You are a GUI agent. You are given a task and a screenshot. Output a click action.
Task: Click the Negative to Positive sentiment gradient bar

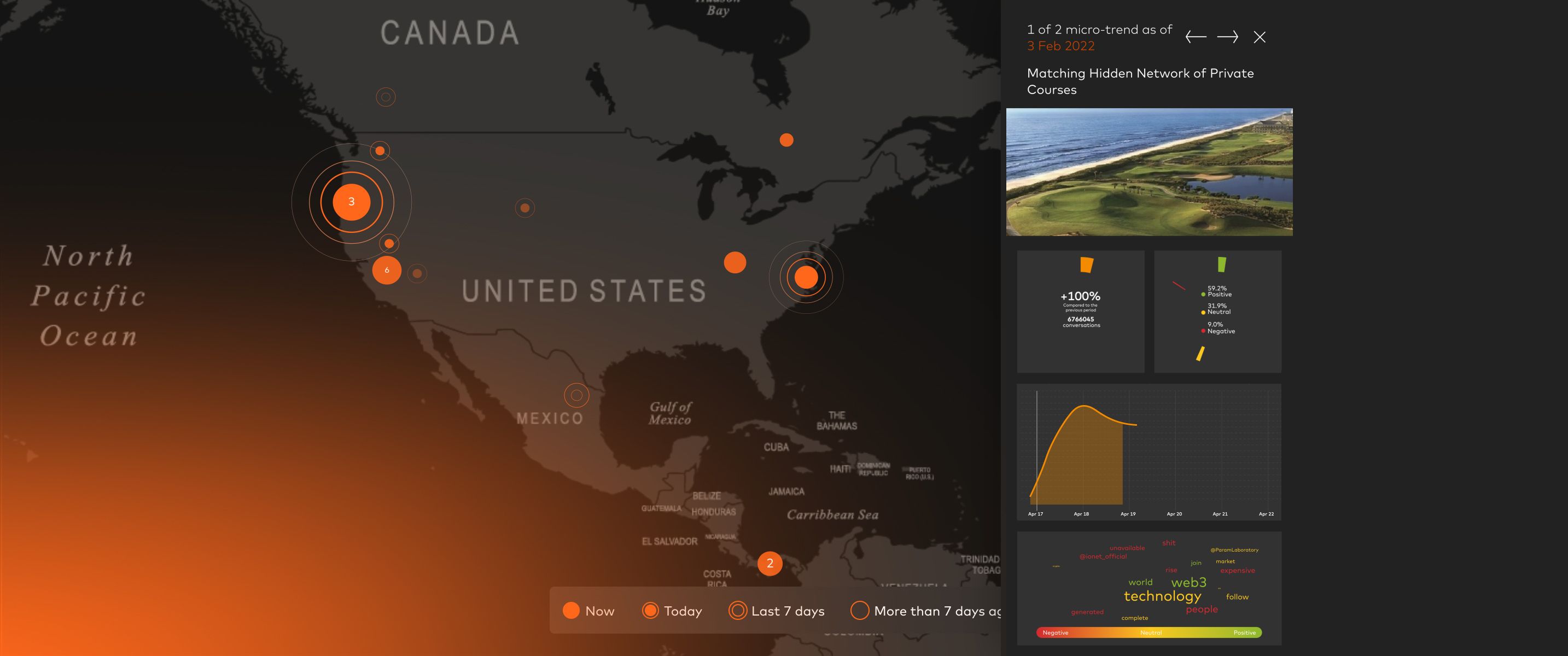1149,633
